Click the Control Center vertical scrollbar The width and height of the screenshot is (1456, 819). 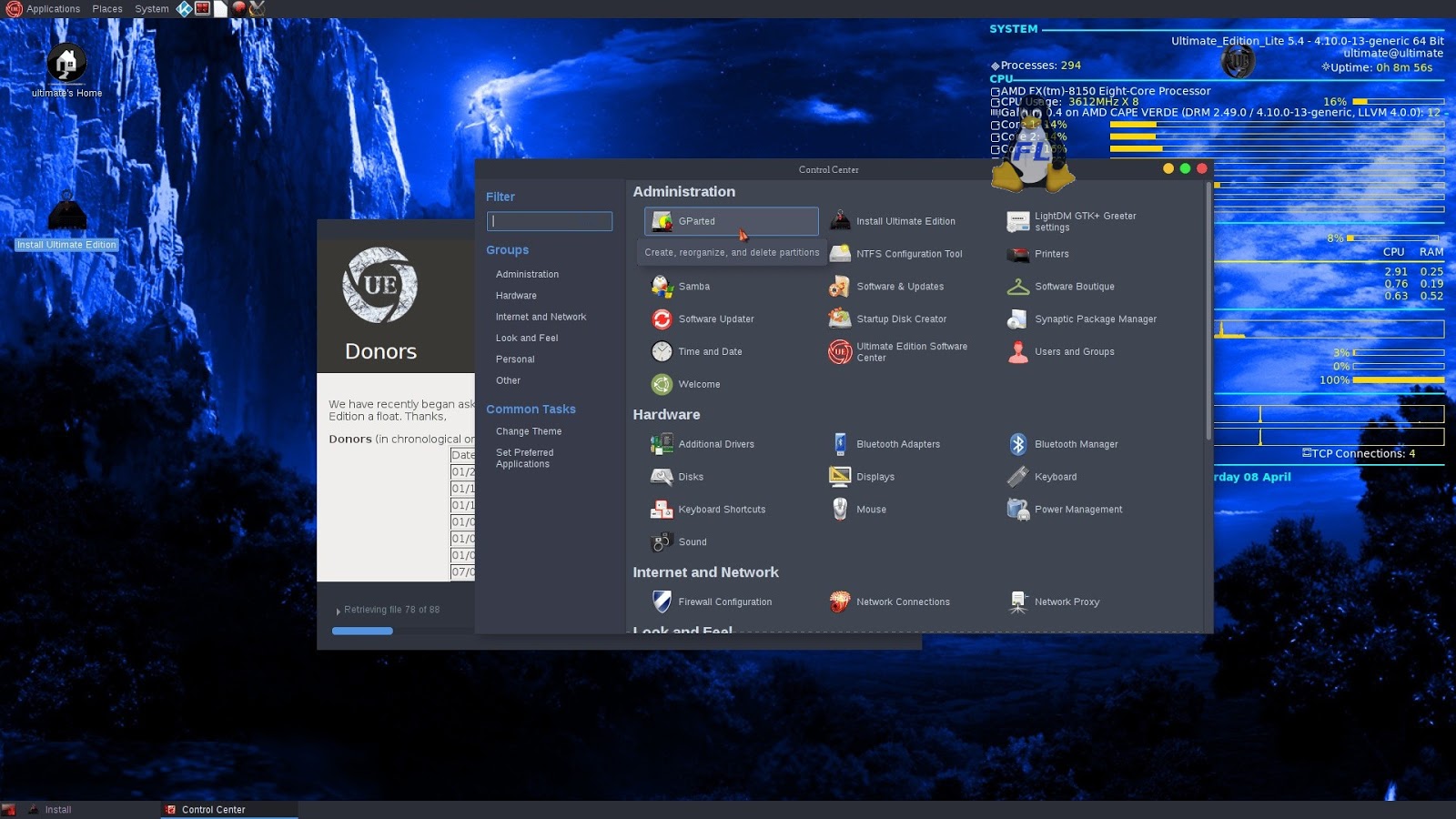tap(1208, 312)
